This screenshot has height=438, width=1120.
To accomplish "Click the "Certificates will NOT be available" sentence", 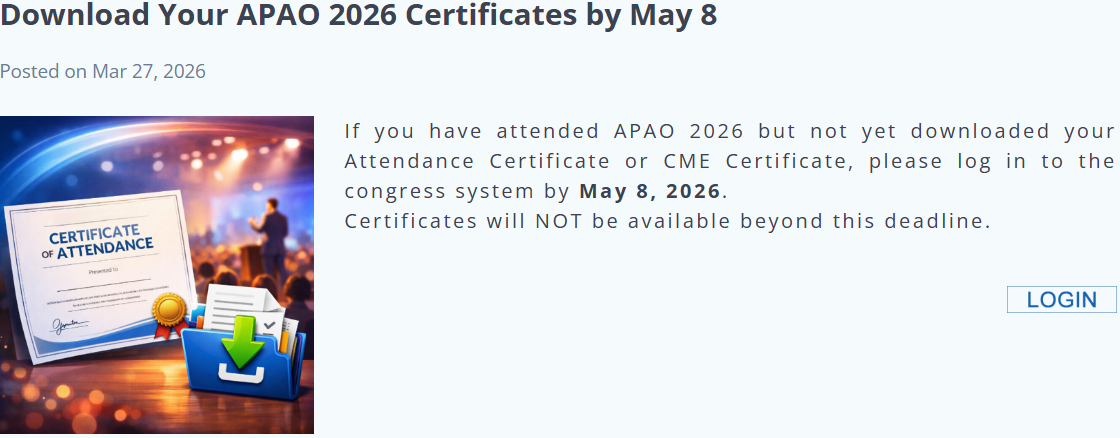I will [x=667, y=221].
